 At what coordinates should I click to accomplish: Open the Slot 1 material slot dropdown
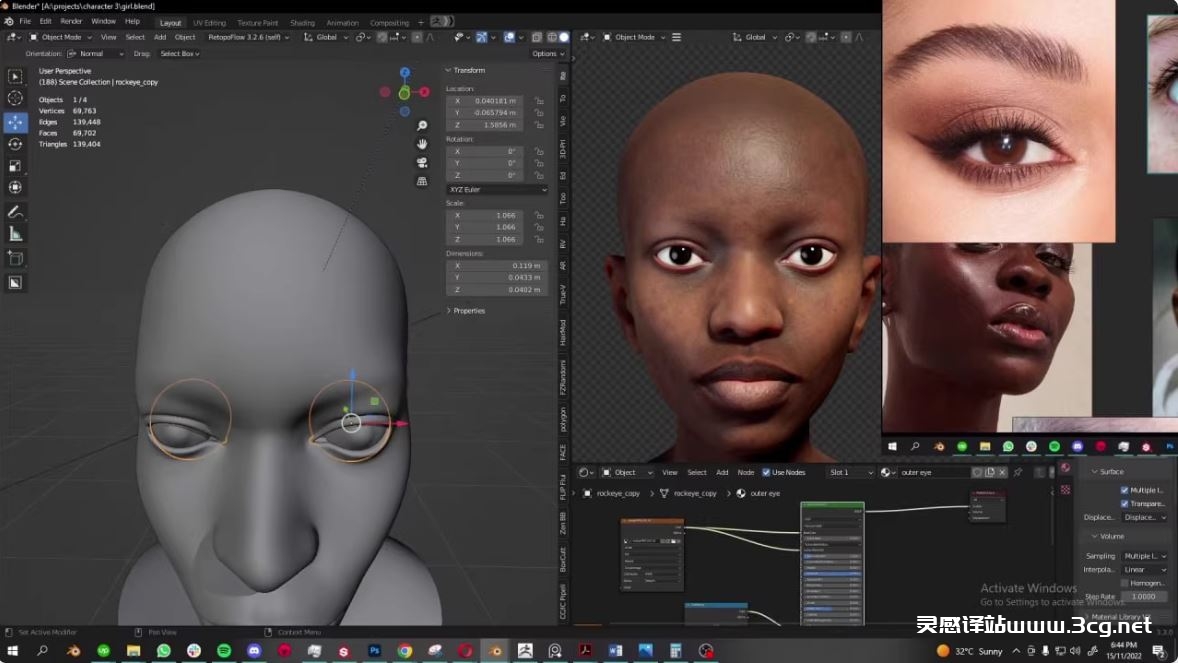850,472
